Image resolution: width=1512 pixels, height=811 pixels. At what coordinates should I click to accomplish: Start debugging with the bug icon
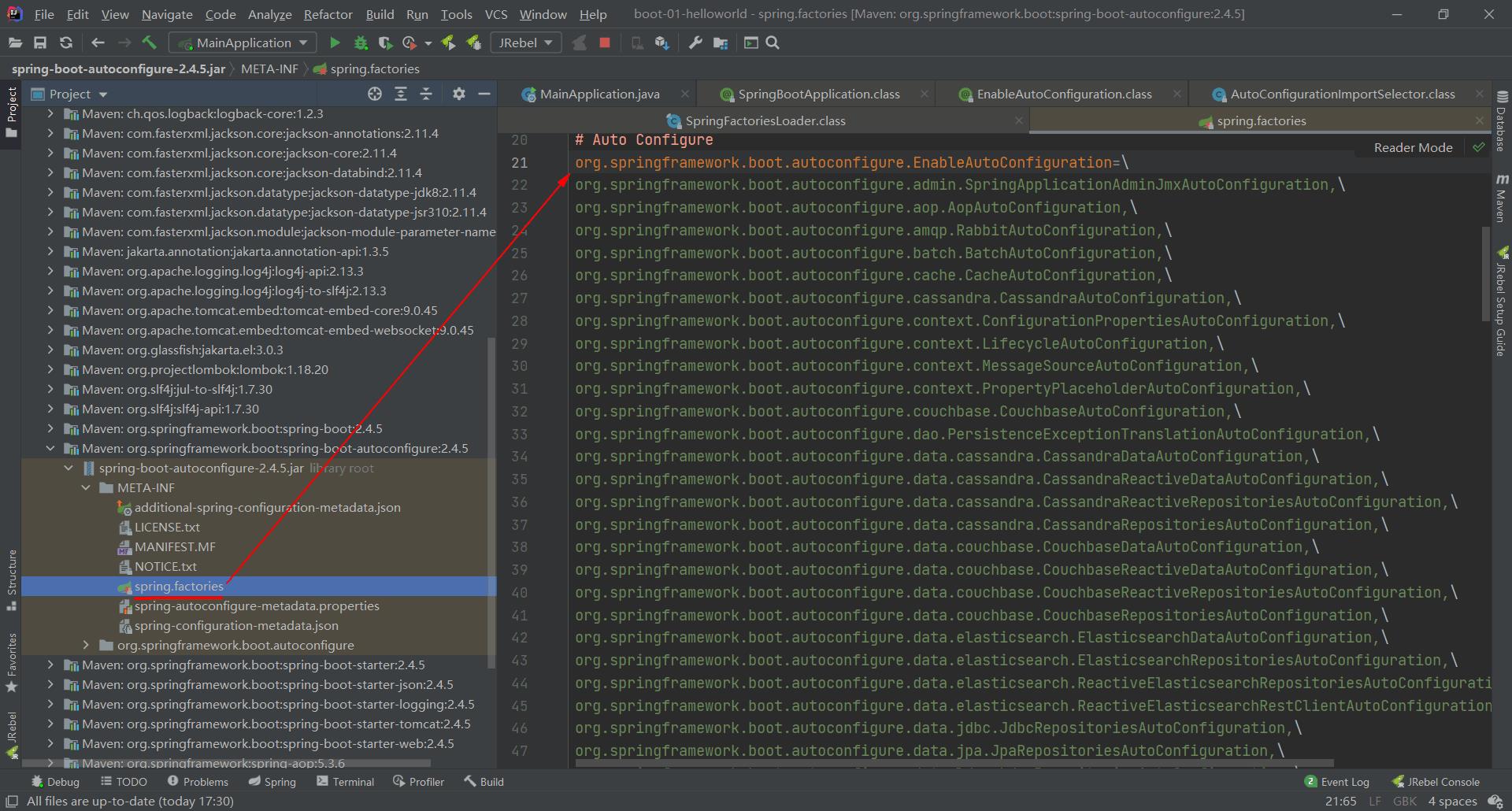pos(361,43)
